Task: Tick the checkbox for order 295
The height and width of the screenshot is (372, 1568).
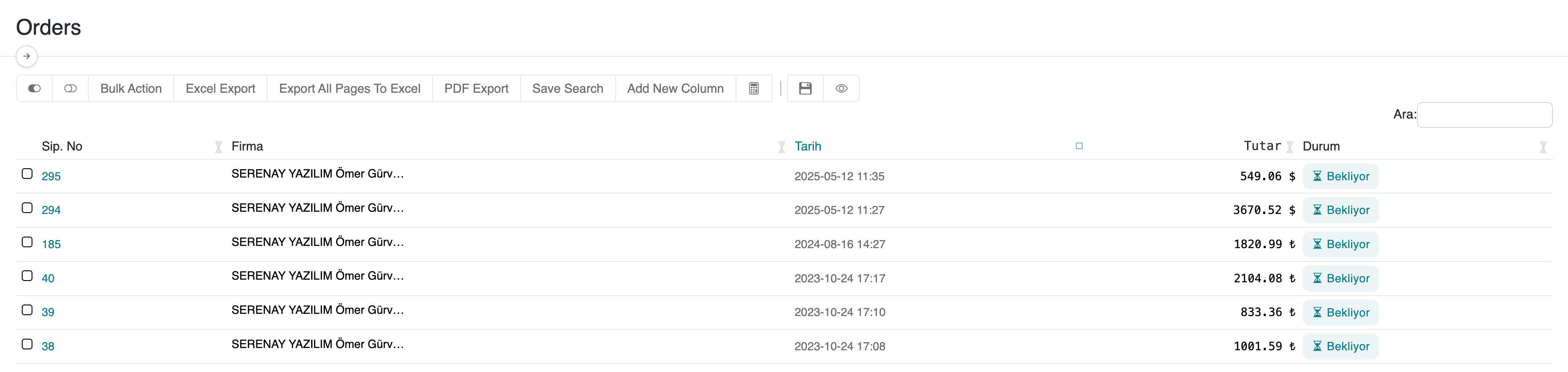Action: coord(28,174)
